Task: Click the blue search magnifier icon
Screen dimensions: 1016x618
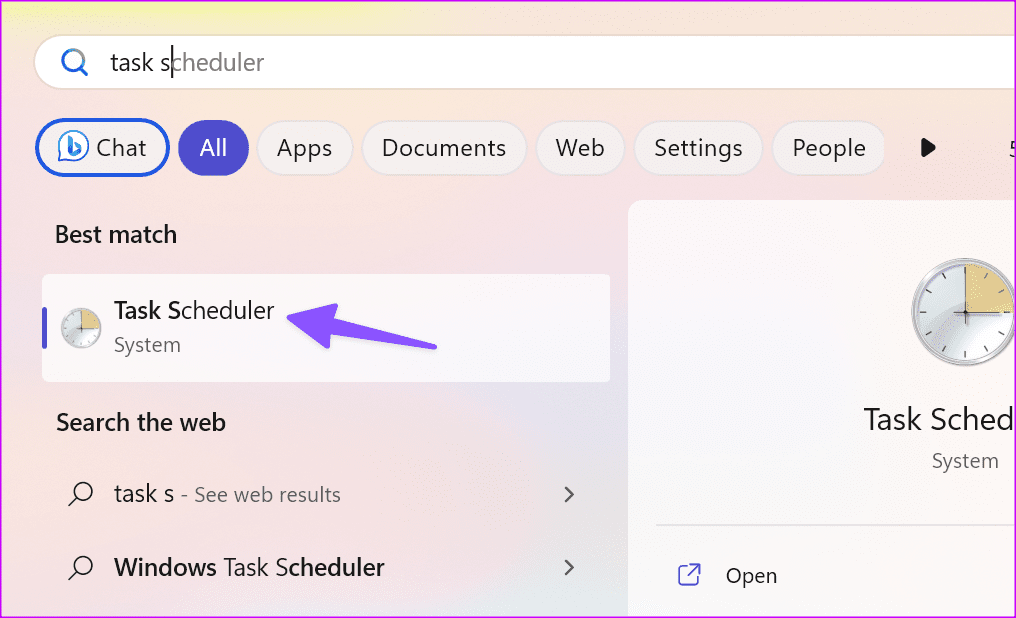Action: pyautogui.click(x=75, y=62)
